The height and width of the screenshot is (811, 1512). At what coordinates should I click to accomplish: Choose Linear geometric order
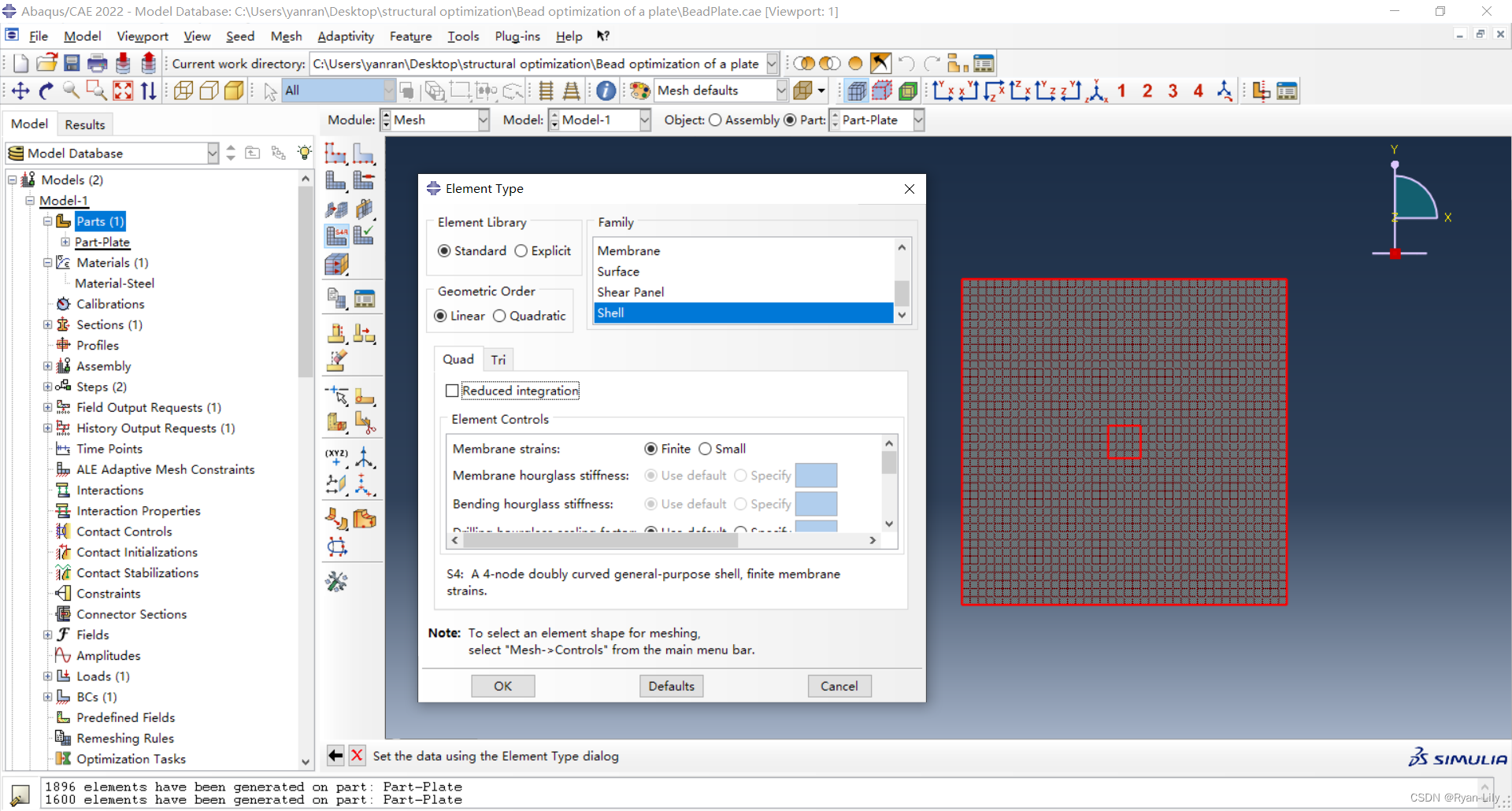tap(440, 316)
